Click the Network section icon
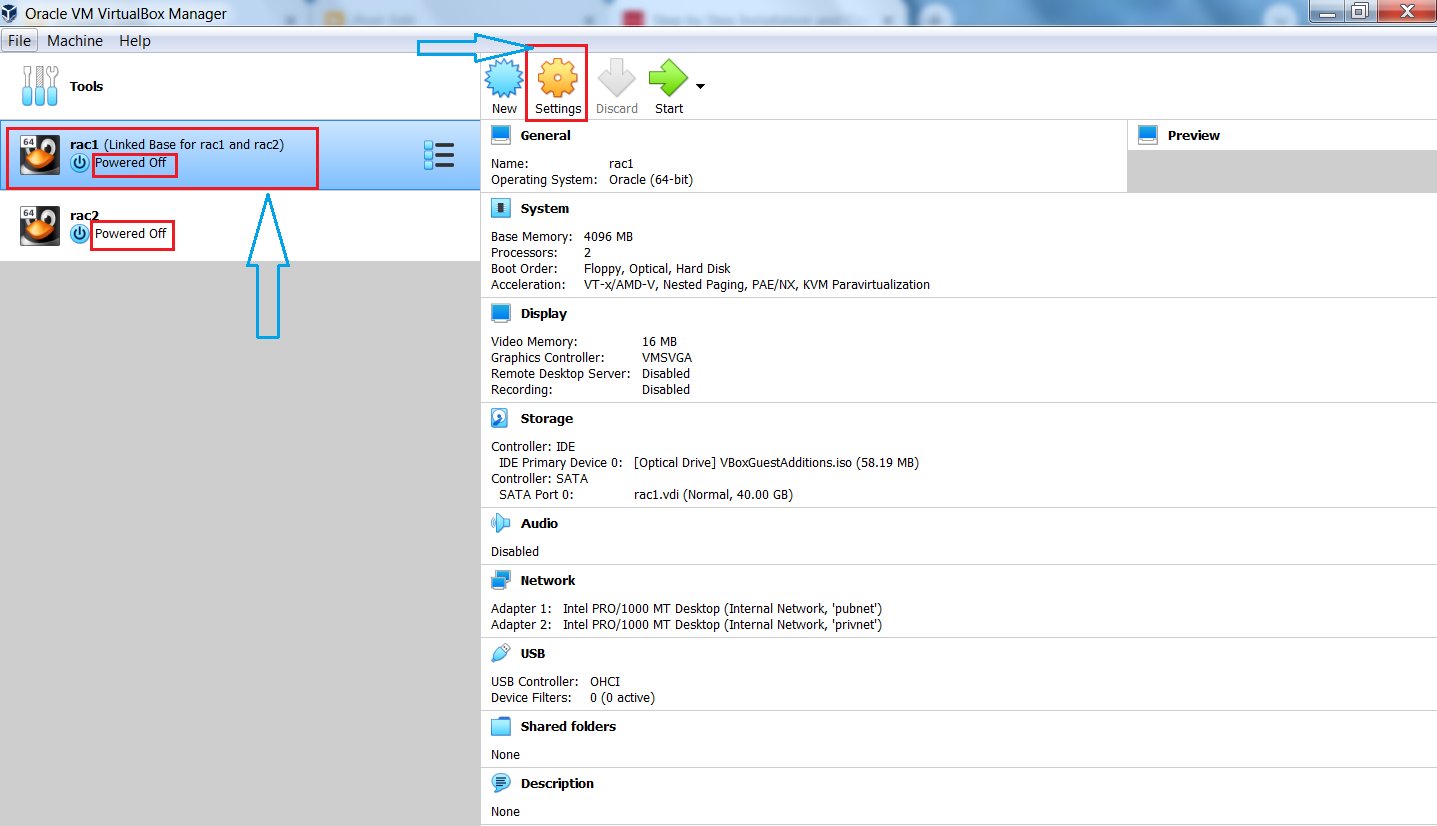The height and width of the screenshot is (826, 1437). click(501, 580)
